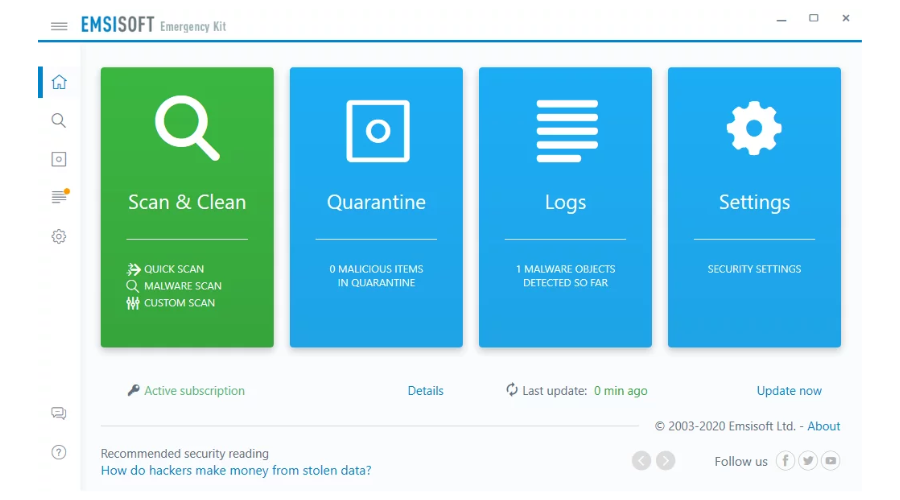Click the Update now link
This screenshot has height=500, width=900.
pos(789,391)
